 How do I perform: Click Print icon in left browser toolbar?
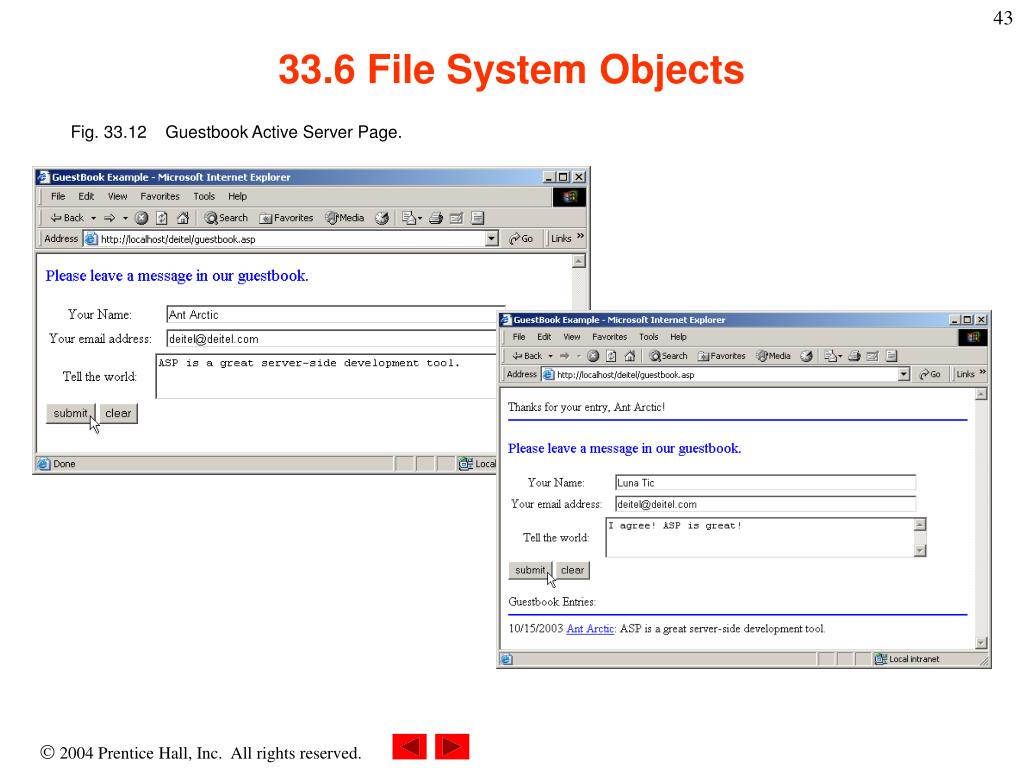[436, 218]
